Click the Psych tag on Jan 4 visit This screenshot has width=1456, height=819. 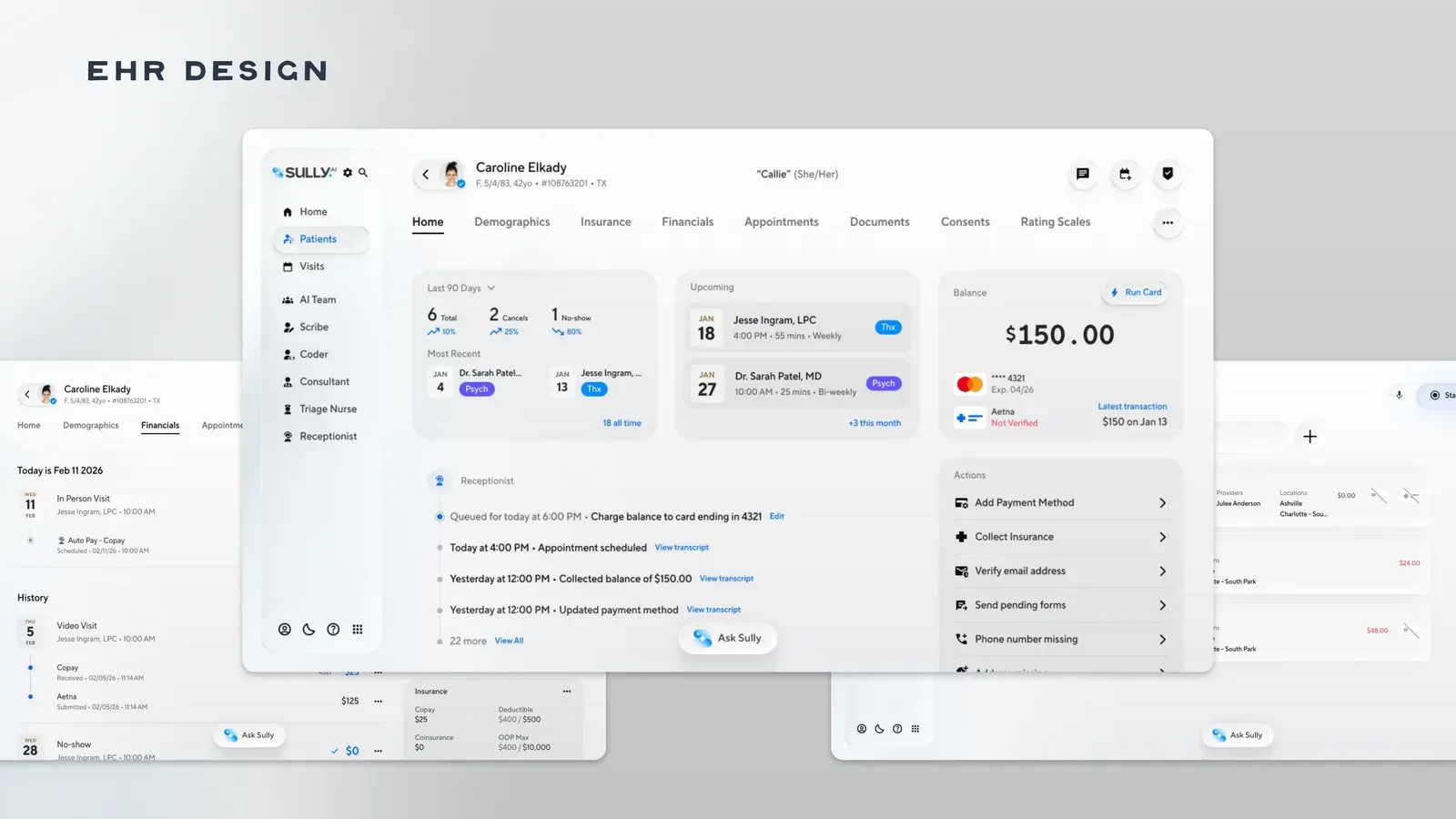coord(477,389)
